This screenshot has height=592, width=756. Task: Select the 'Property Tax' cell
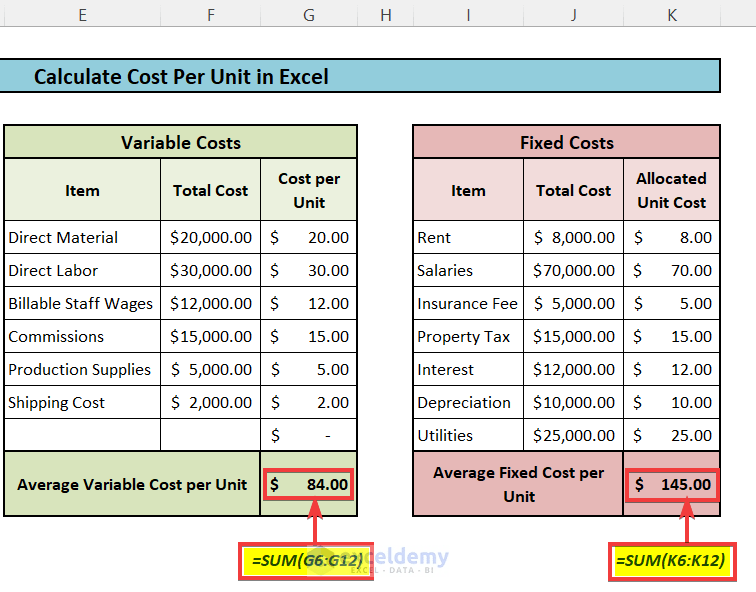tap(468, 336)
